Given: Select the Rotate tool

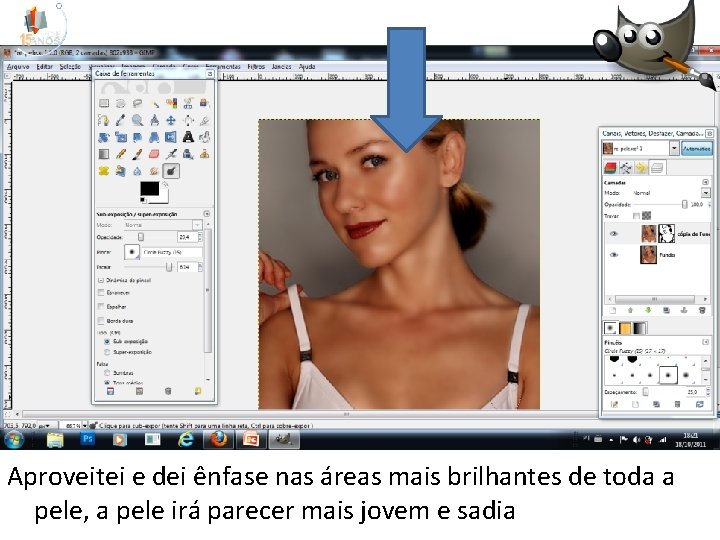Looking at the screenshot, I should pyautogui.click(x=104, y=137).
